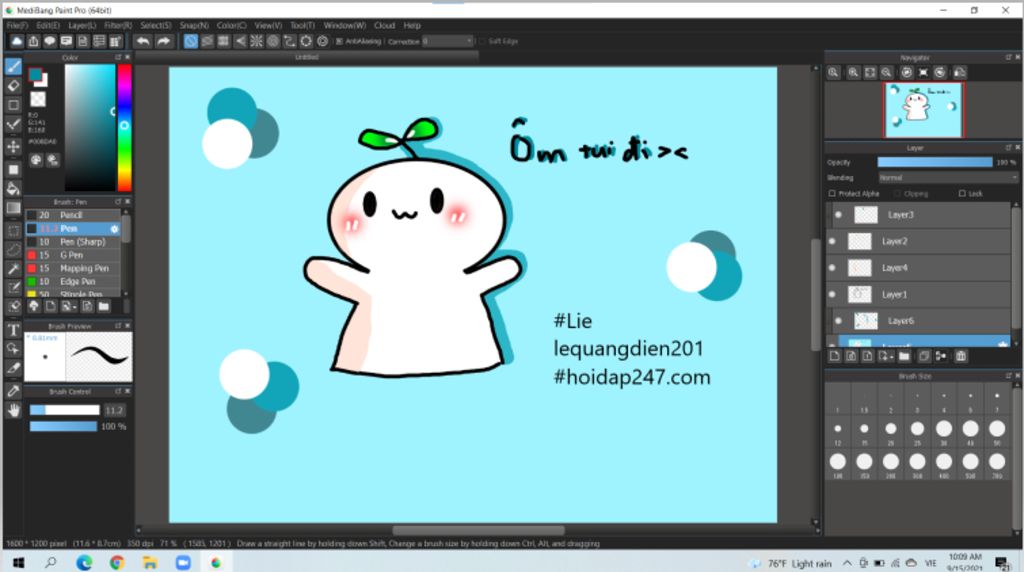
Task: Click the rainbow hue slider bar
Action: pyautogui.click(x=124, y=127)
